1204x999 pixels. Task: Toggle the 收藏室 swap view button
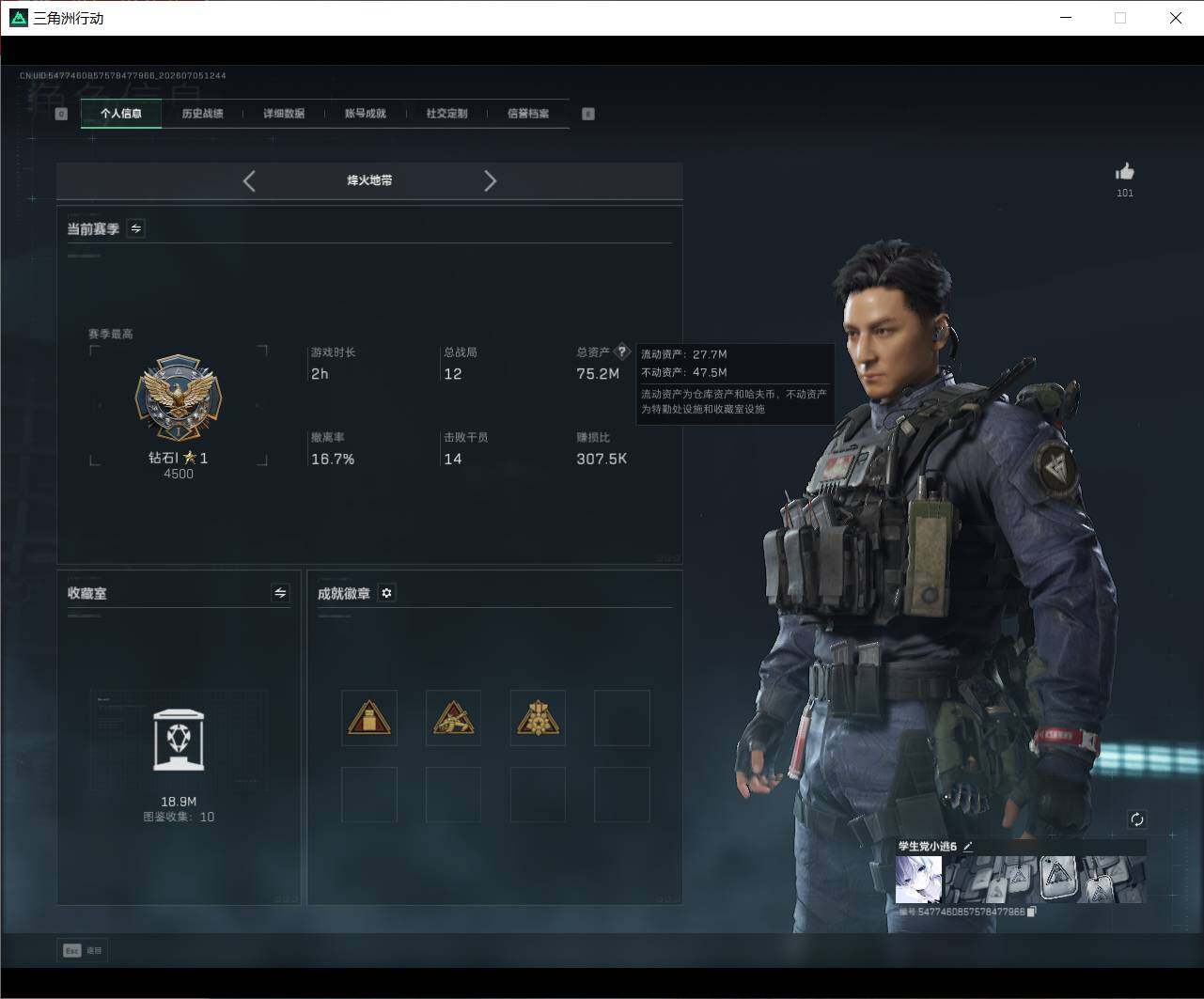(280, 593)
